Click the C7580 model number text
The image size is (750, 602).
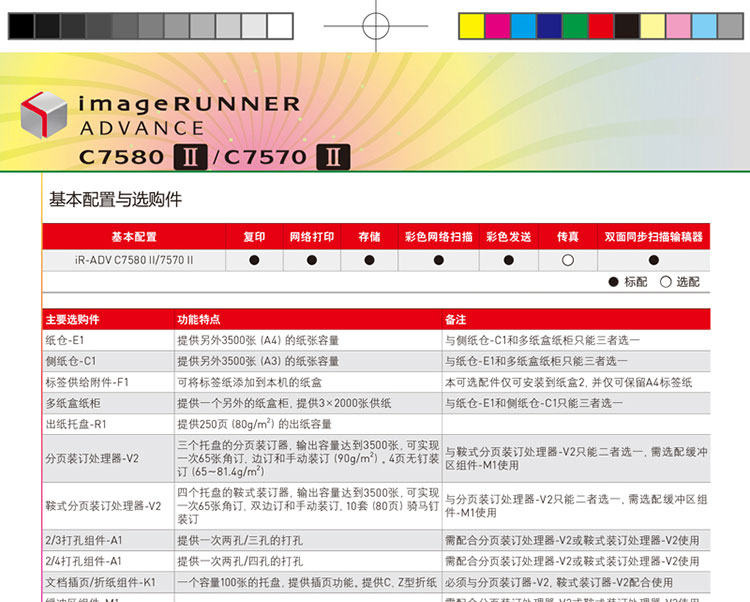121,157
